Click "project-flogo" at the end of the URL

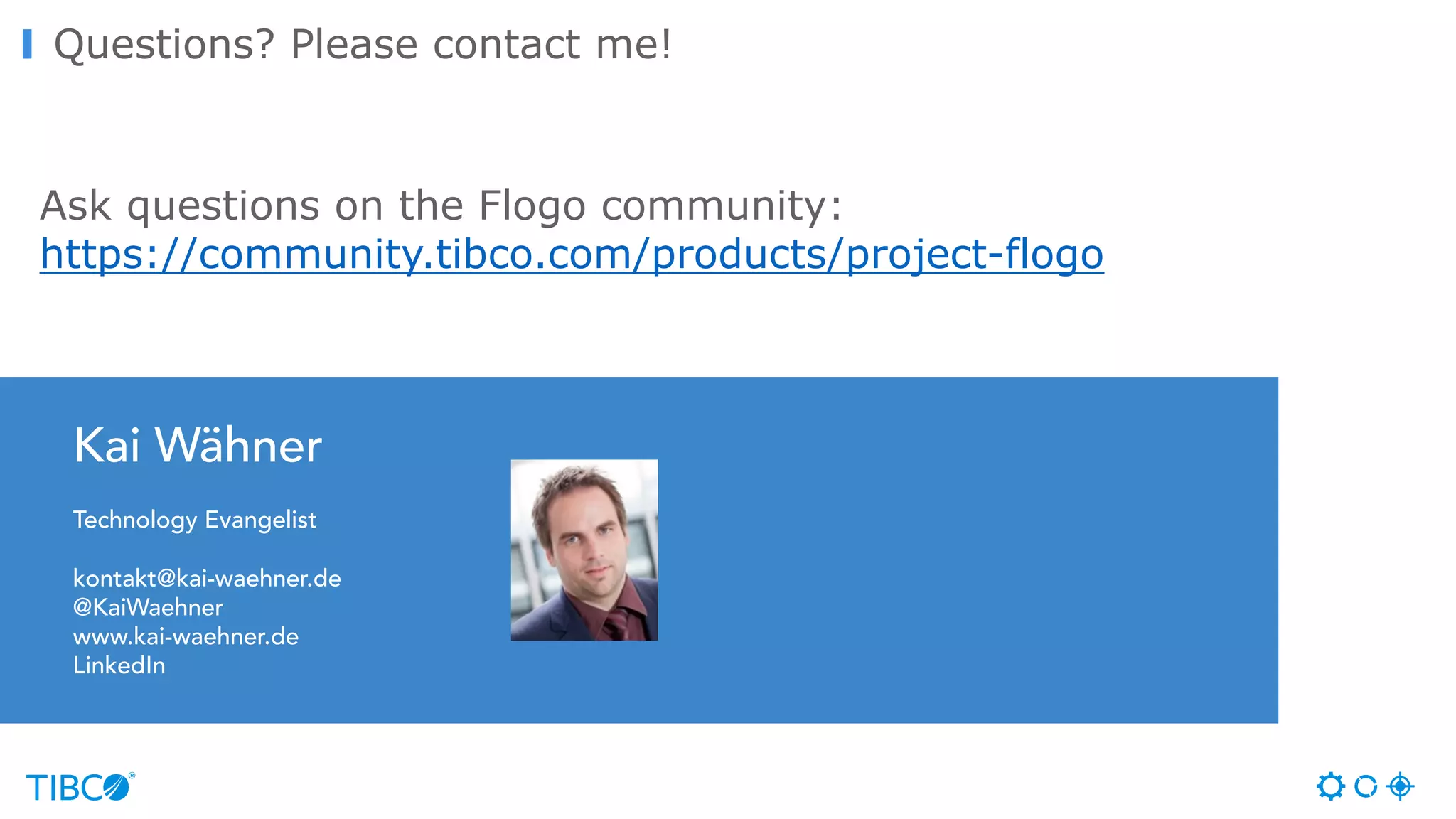(974, 254)
